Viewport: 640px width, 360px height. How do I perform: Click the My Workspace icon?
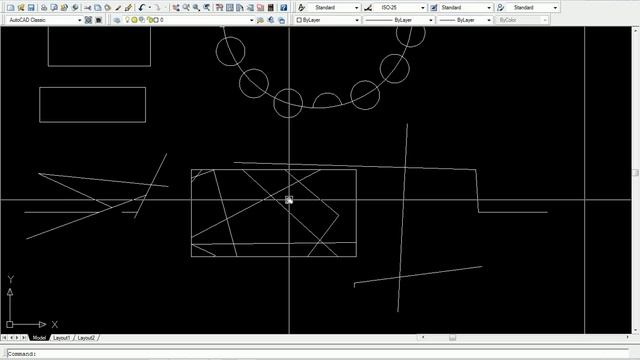(x=99, y=20)
